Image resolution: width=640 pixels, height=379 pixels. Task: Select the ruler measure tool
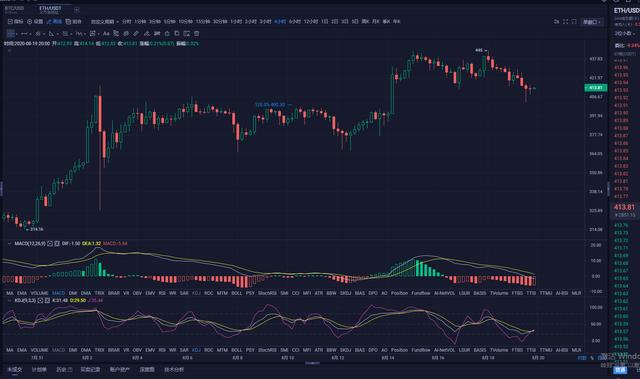pyautogui.click(x=136, y=33)
